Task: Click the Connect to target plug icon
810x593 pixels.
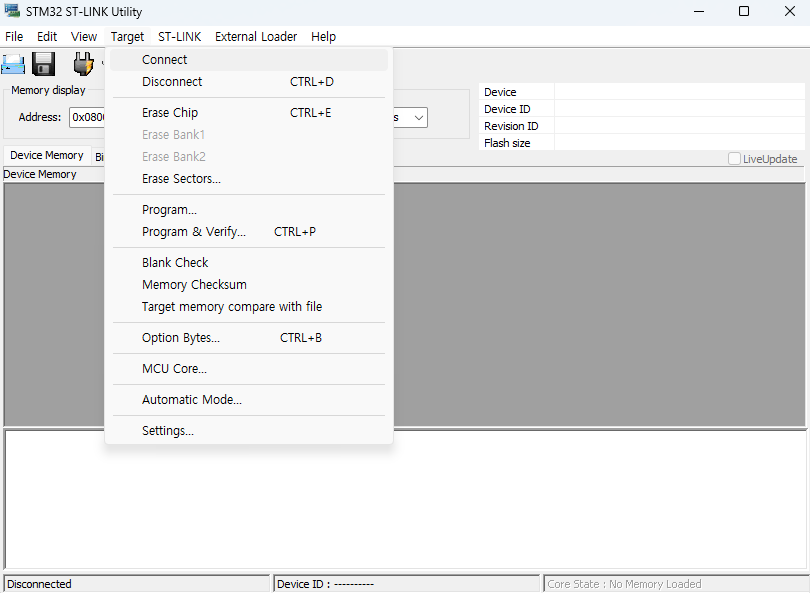Action: [83, 64]
